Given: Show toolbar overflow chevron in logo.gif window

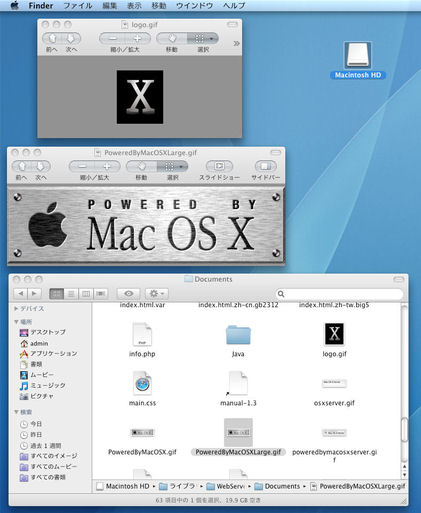Looking at the screenshot, I should [x=236, y=43].
